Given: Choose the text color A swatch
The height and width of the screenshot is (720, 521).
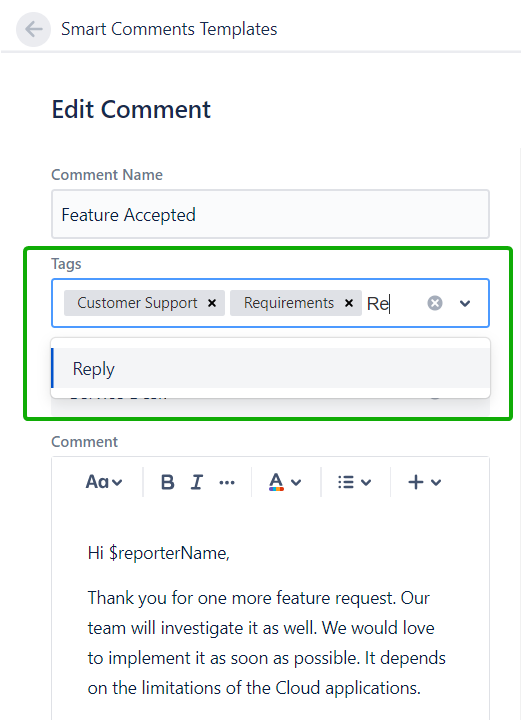Looking at the screenshot, I should [276, 482].
